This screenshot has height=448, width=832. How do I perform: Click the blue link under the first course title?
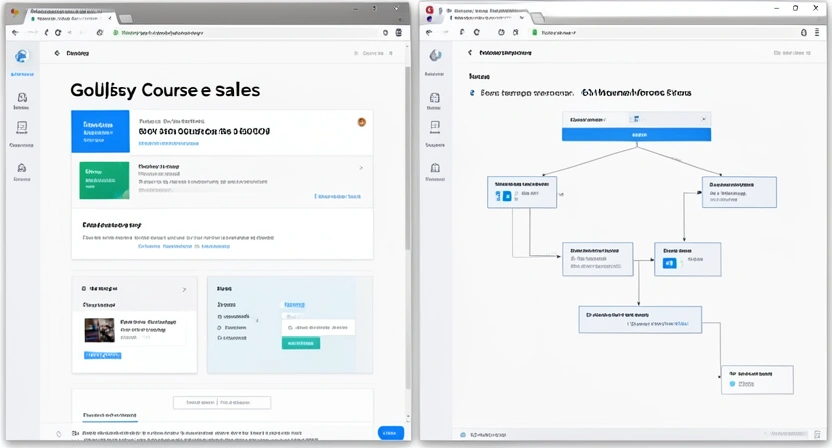169,143
